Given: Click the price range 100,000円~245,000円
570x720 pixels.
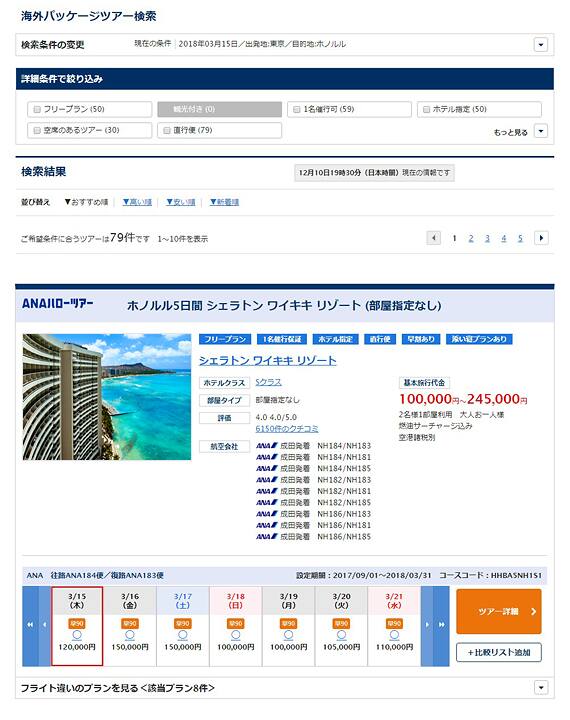Looking at the screenshot, I should pyautogui.click(x=463, y=399).
